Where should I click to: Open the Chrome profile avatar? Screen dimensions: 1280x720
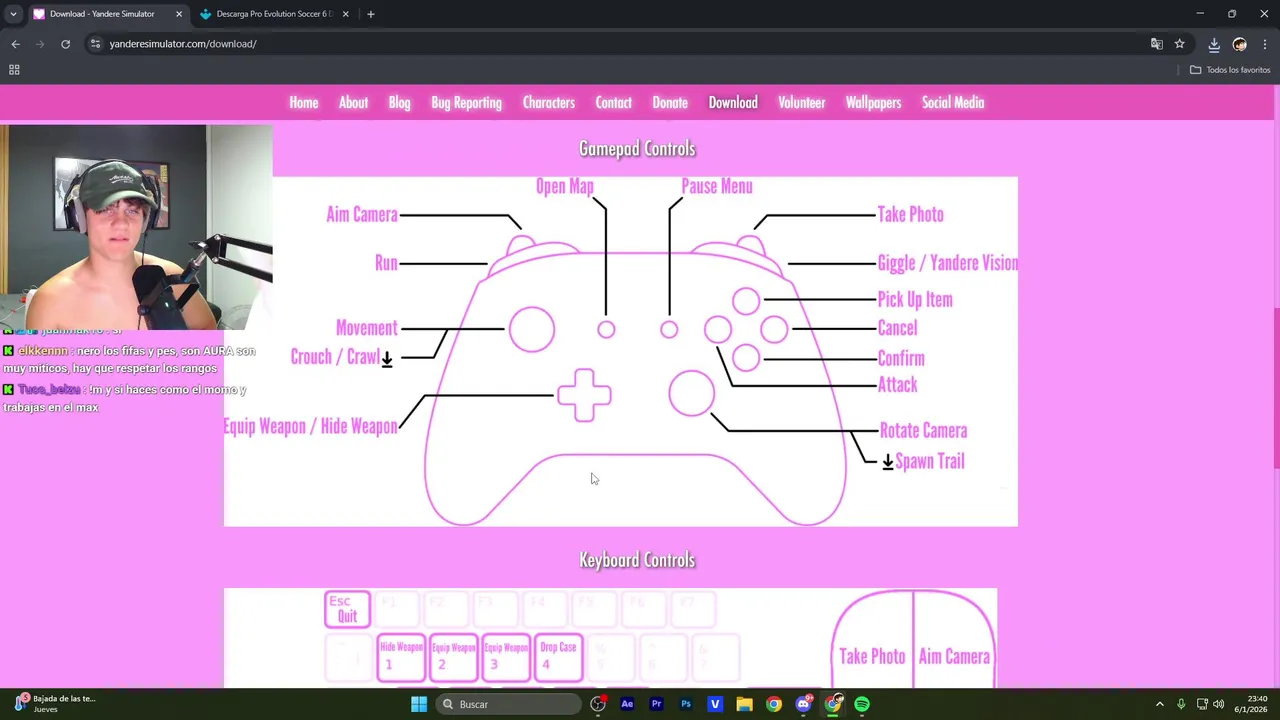pyautogui.click(x=1240, y=44)
